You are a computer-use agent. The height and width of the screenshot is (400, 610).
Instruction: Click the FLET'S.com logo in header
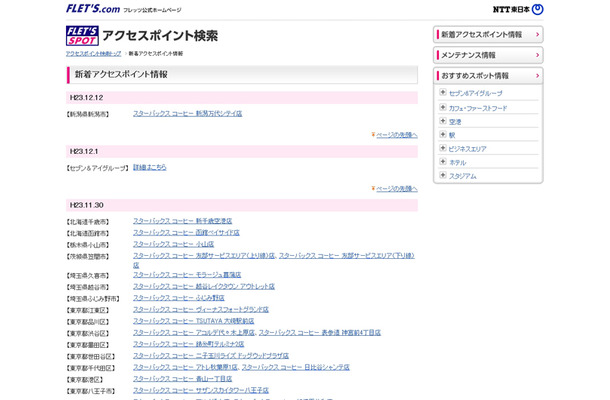[93, 9]
